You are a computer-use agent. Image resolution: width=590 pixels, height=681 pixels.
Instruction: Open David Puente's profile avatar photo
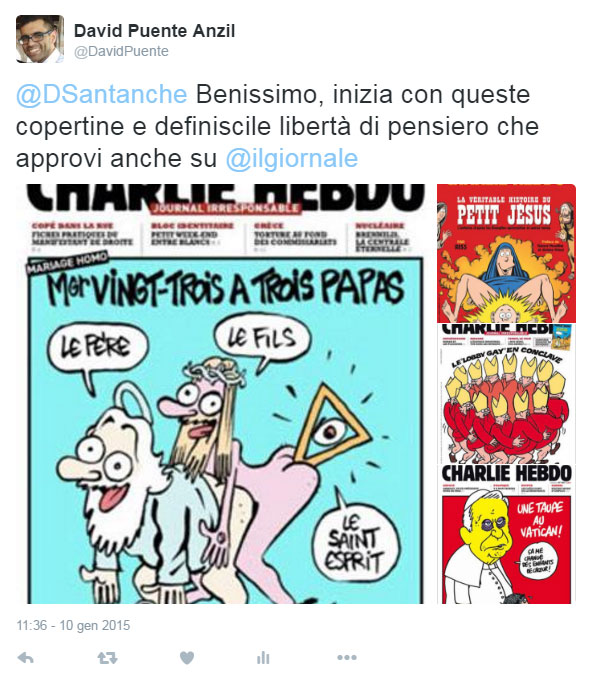tap(40, 39)
